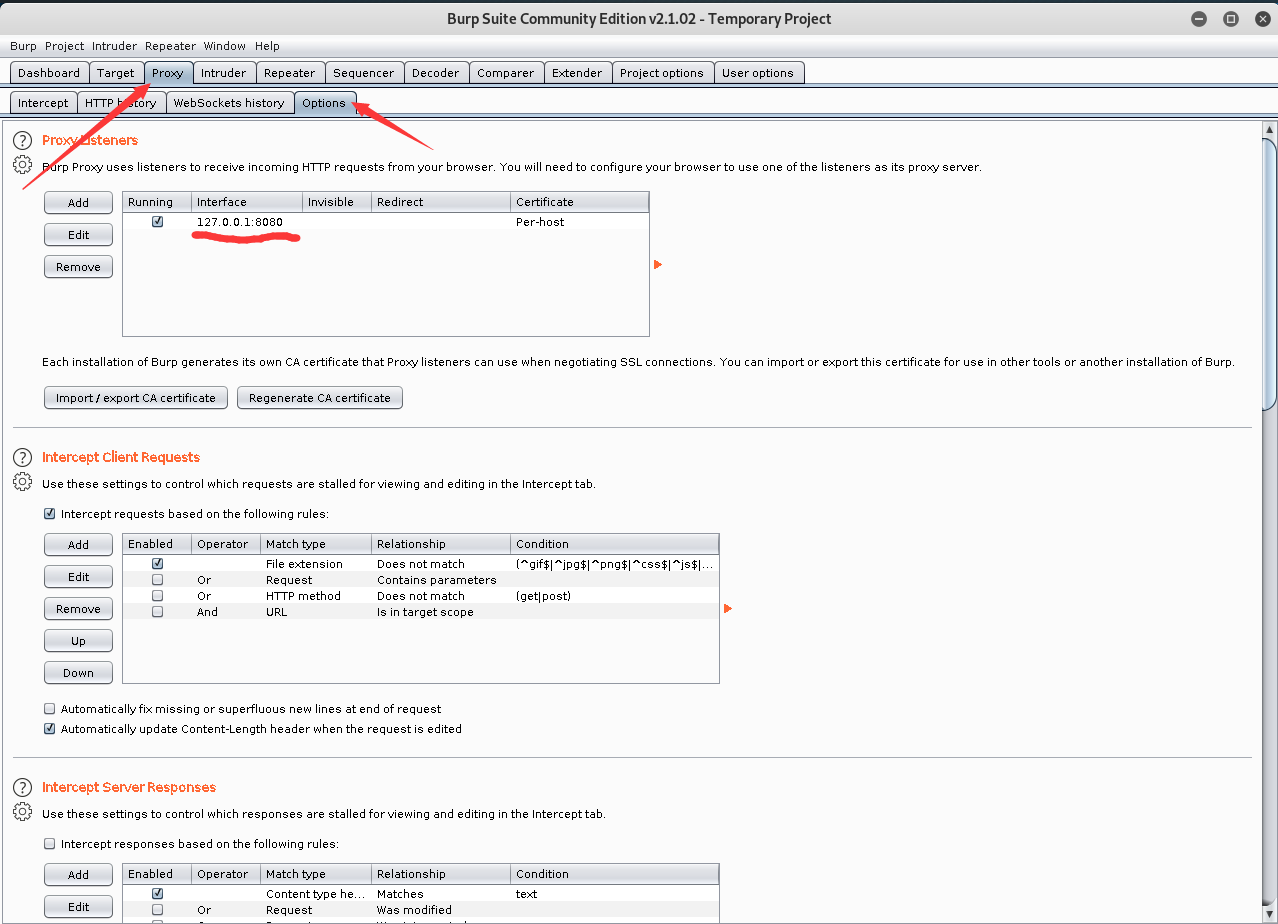Click Import / export CA certificate
This screenshot has height=924, width=1278.
[x=136, y=398]
